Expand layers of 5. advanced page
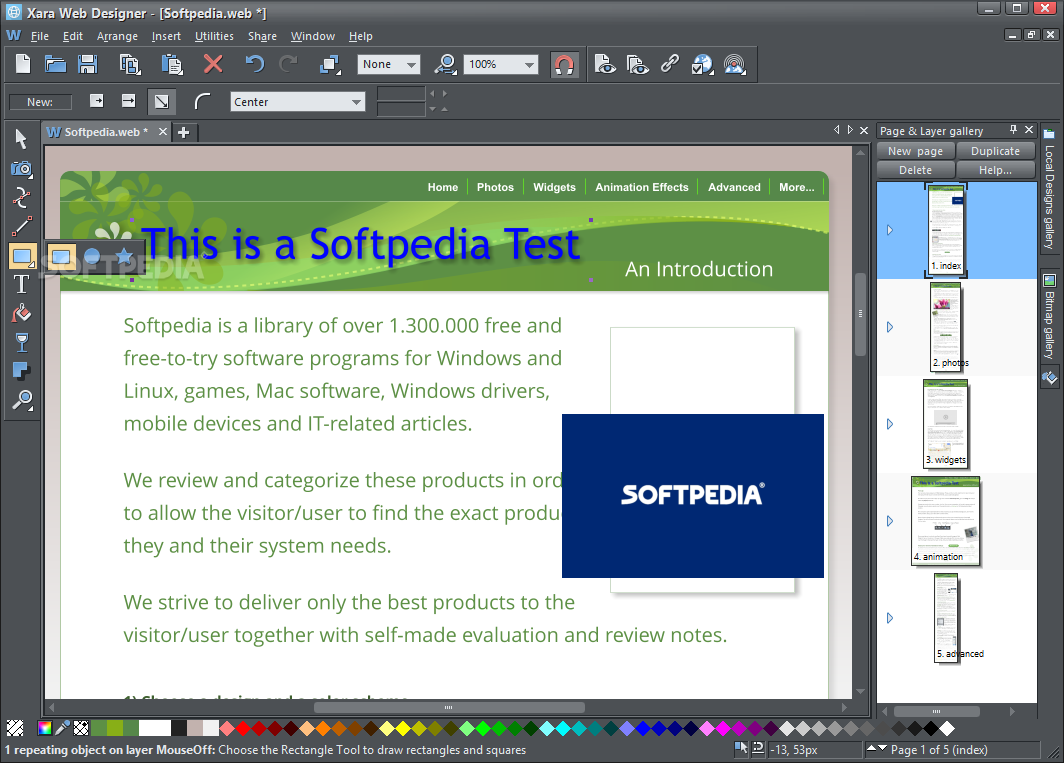Viewport: 1064px width, 763px height. (890, 618)
